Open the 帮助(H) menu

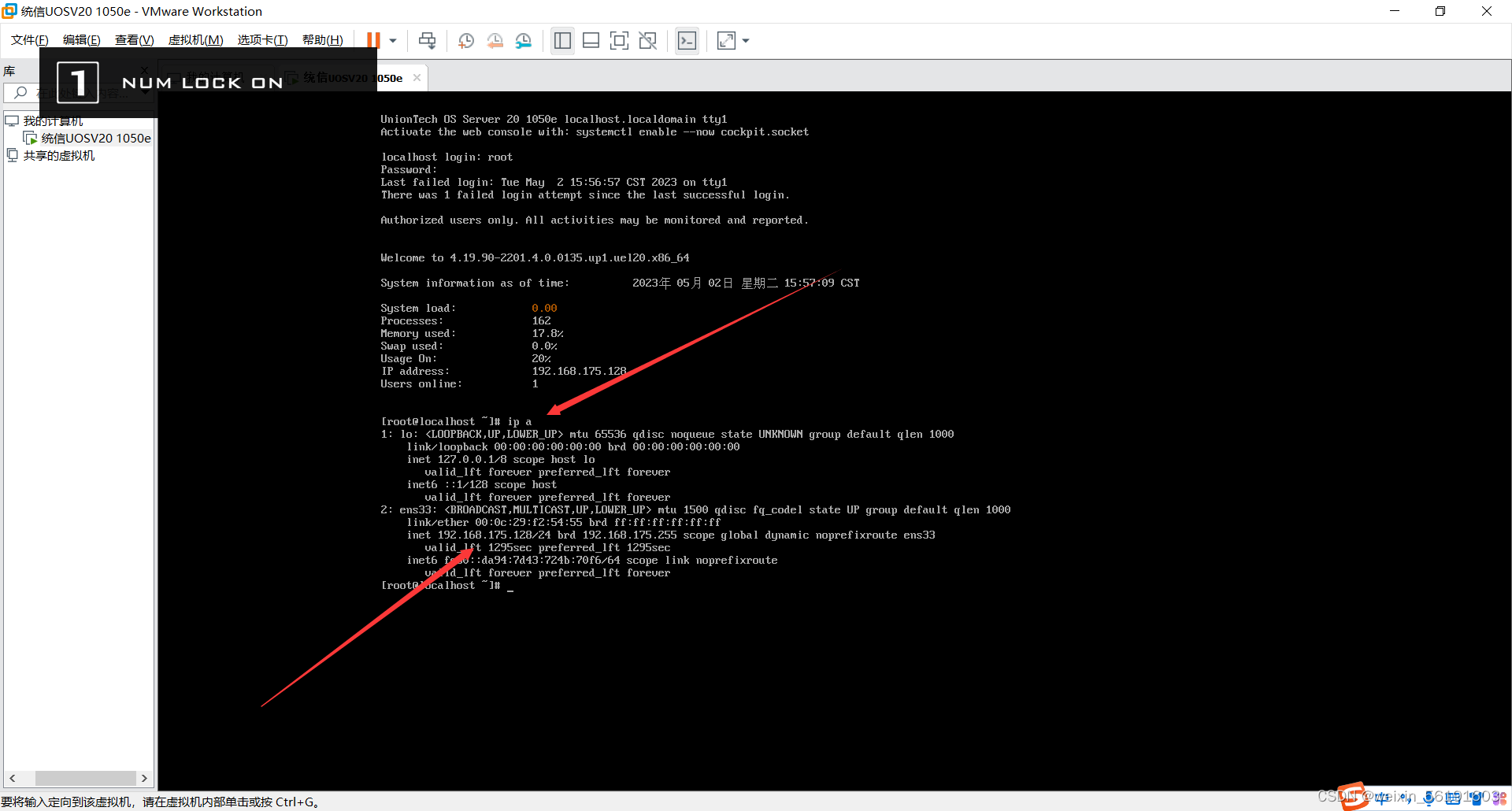323,40
